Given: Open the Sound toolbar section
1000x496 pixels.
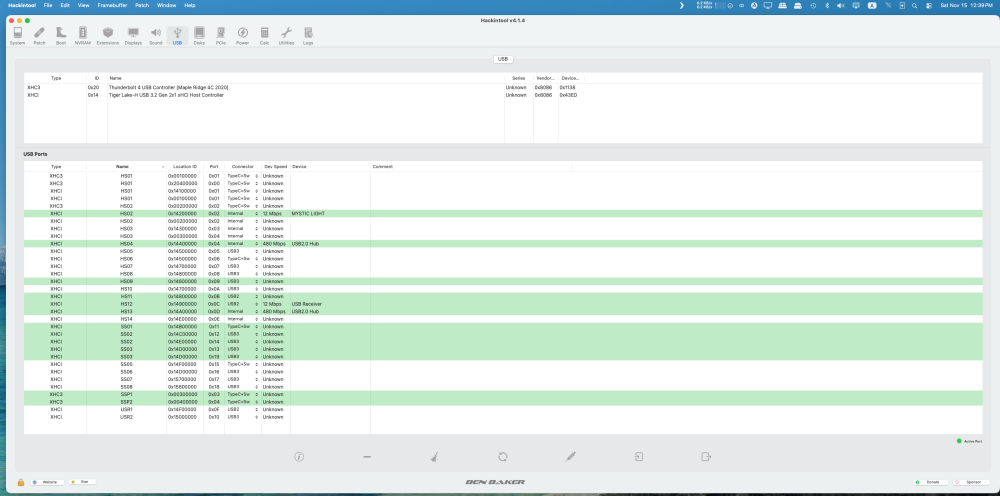Looking at the screenshot, I should pos(156,36).
